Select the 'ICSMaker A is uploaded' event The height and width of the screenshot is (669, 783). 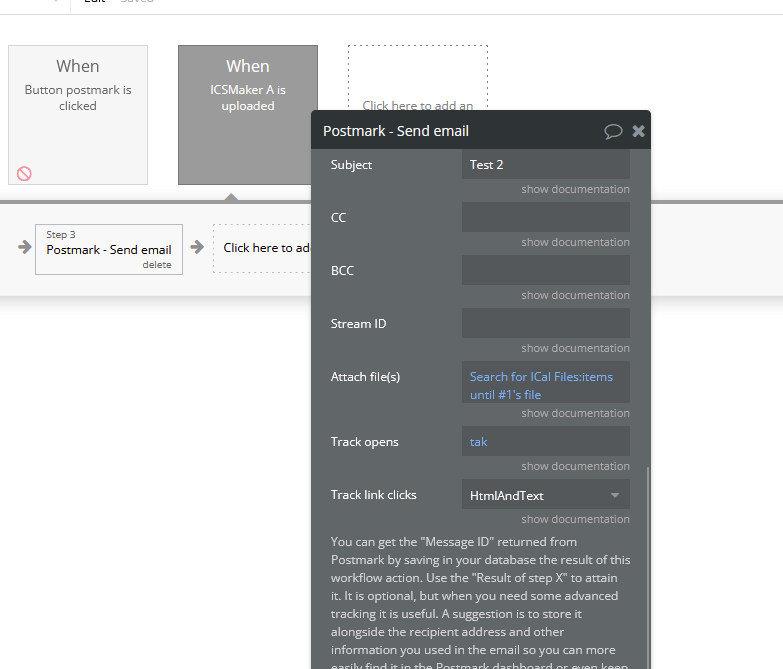248,115
